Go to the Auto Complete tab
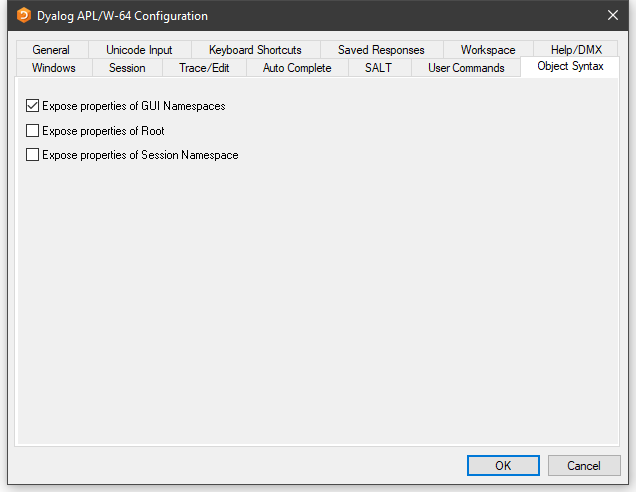 [297, 68]
